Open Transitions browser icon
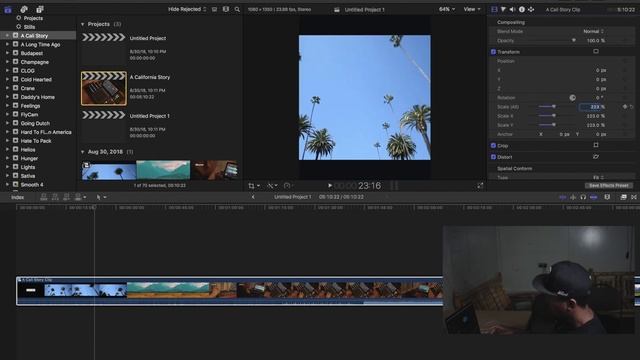Viewport: 640px width, 360px height. pos(634,197)
